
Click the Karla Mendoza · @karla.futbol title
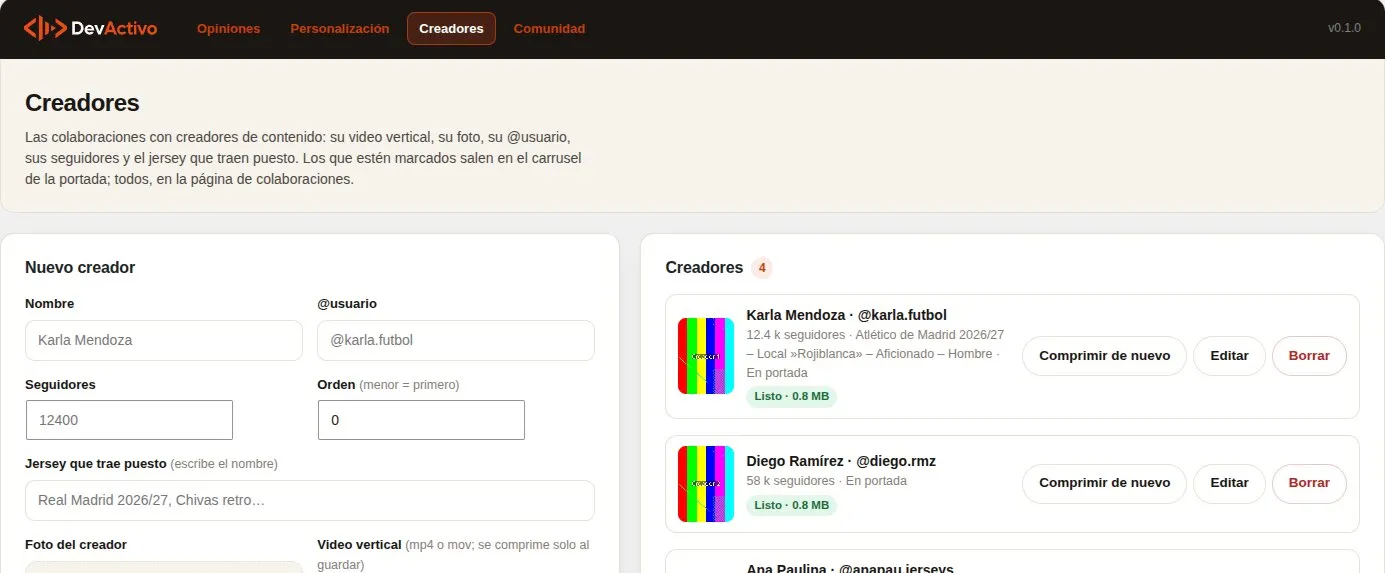(x=846, y=315)
